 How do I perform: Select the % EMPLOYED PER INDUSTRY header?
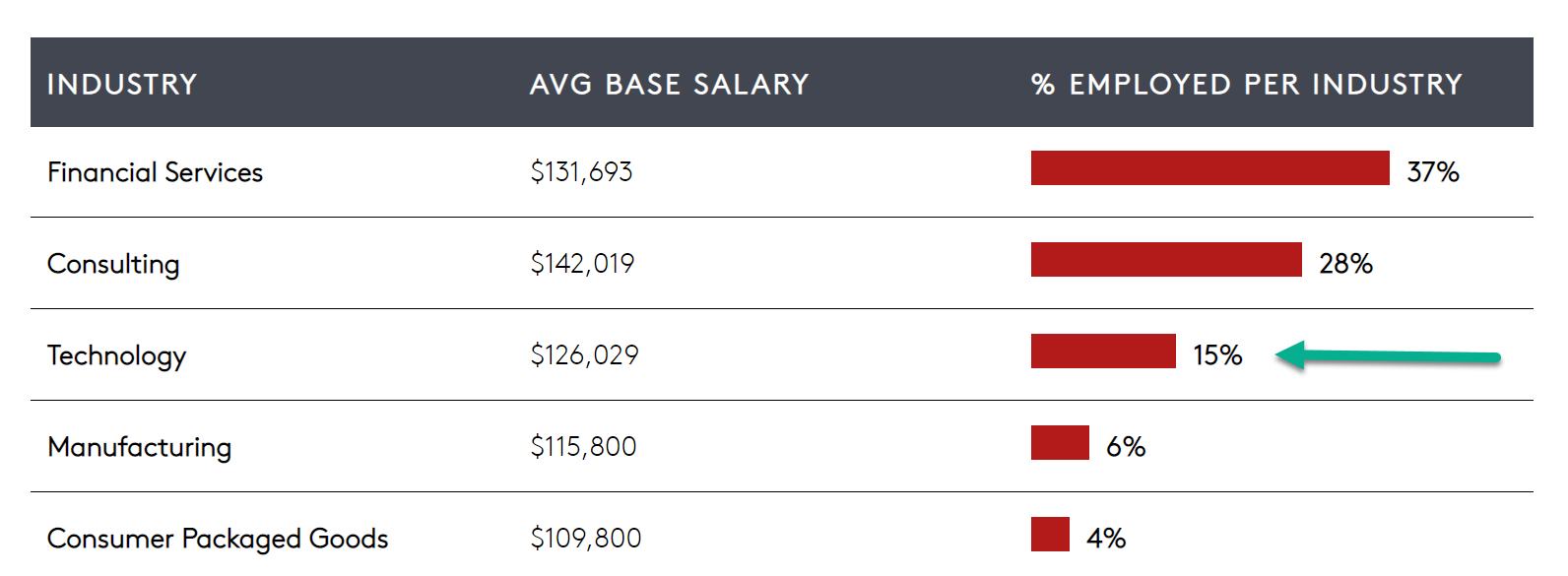coord(1246,85)
